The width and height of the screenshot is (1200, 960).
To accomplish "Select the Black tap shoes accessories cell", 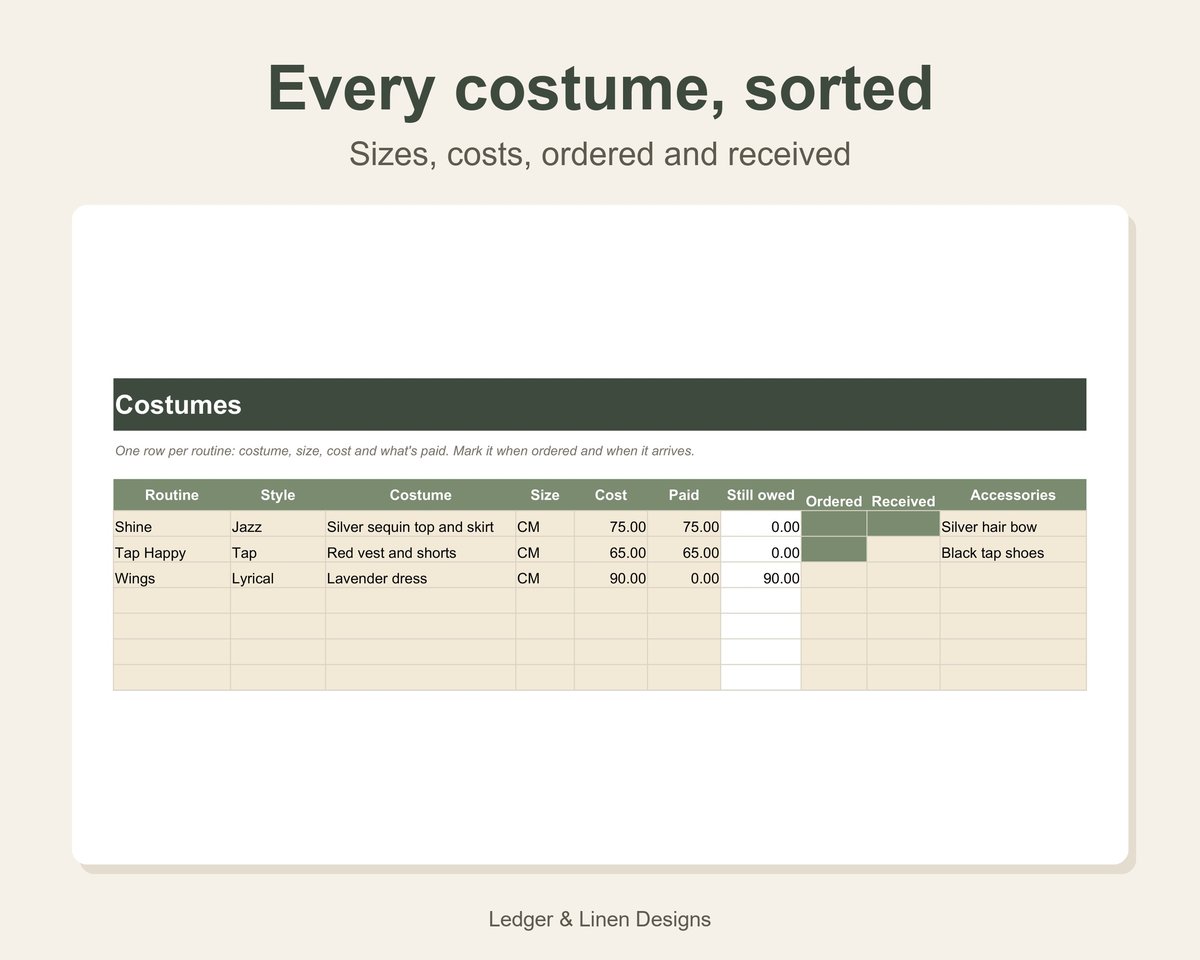I will (x=1013, y=550).
